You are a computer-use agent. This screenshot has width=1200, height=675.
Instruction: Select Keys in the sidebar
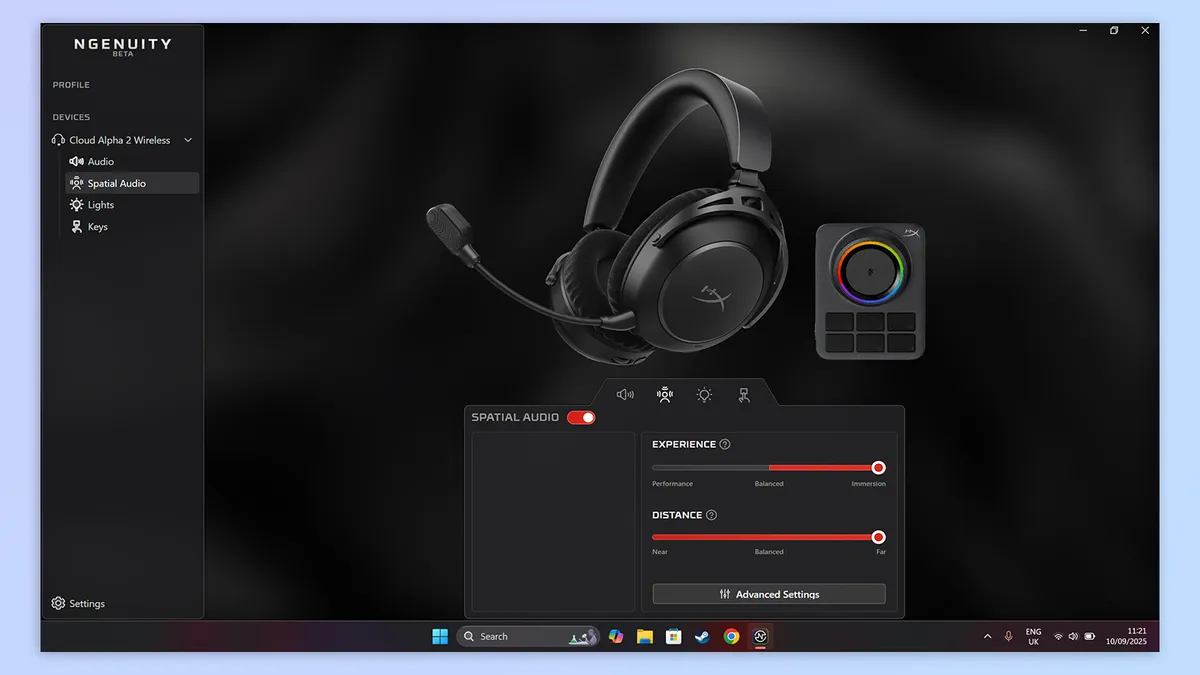(x=97, y=226)
